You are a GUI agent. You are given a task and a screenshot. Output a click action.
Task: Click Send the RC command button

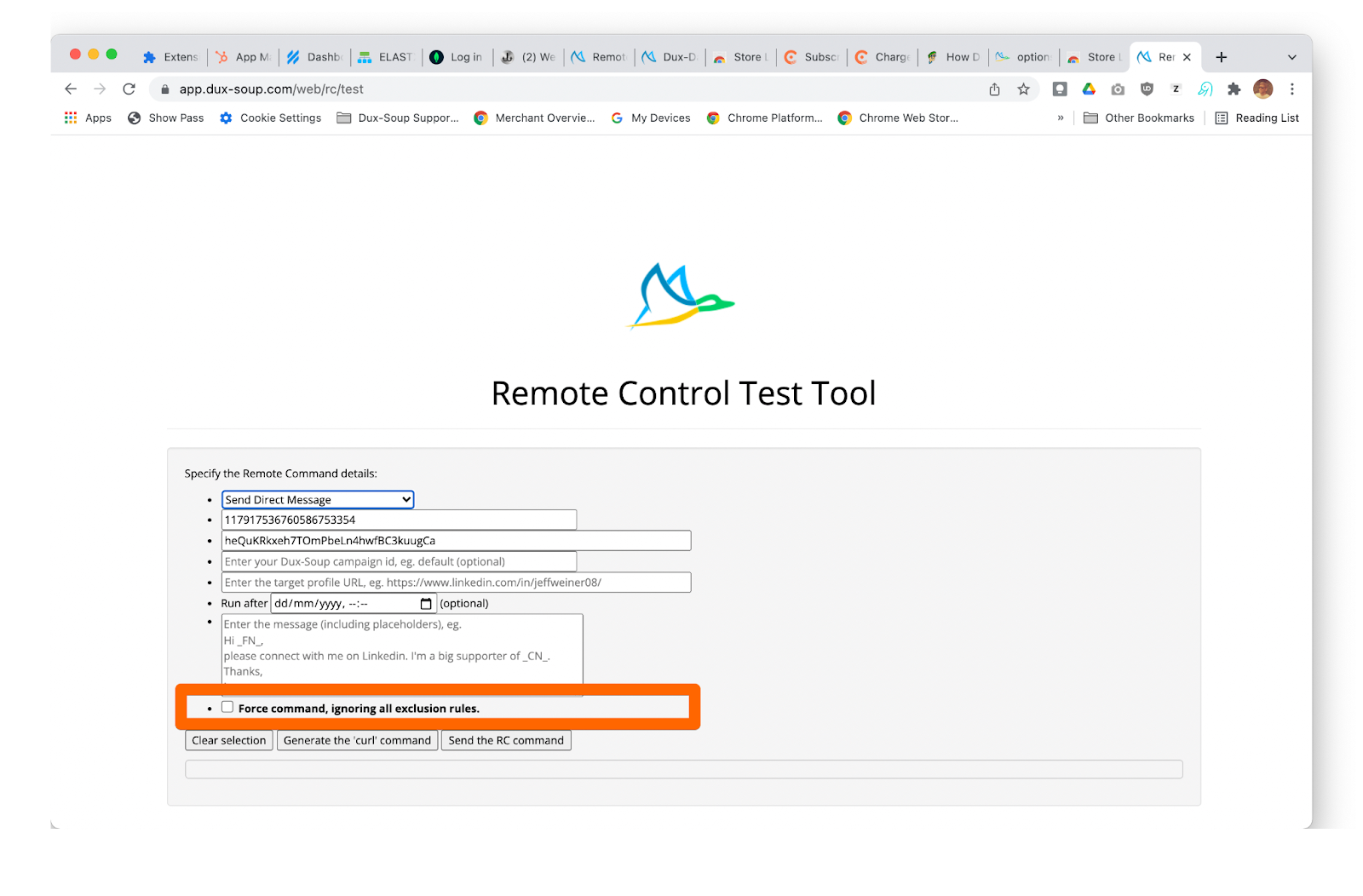[506, 740]
